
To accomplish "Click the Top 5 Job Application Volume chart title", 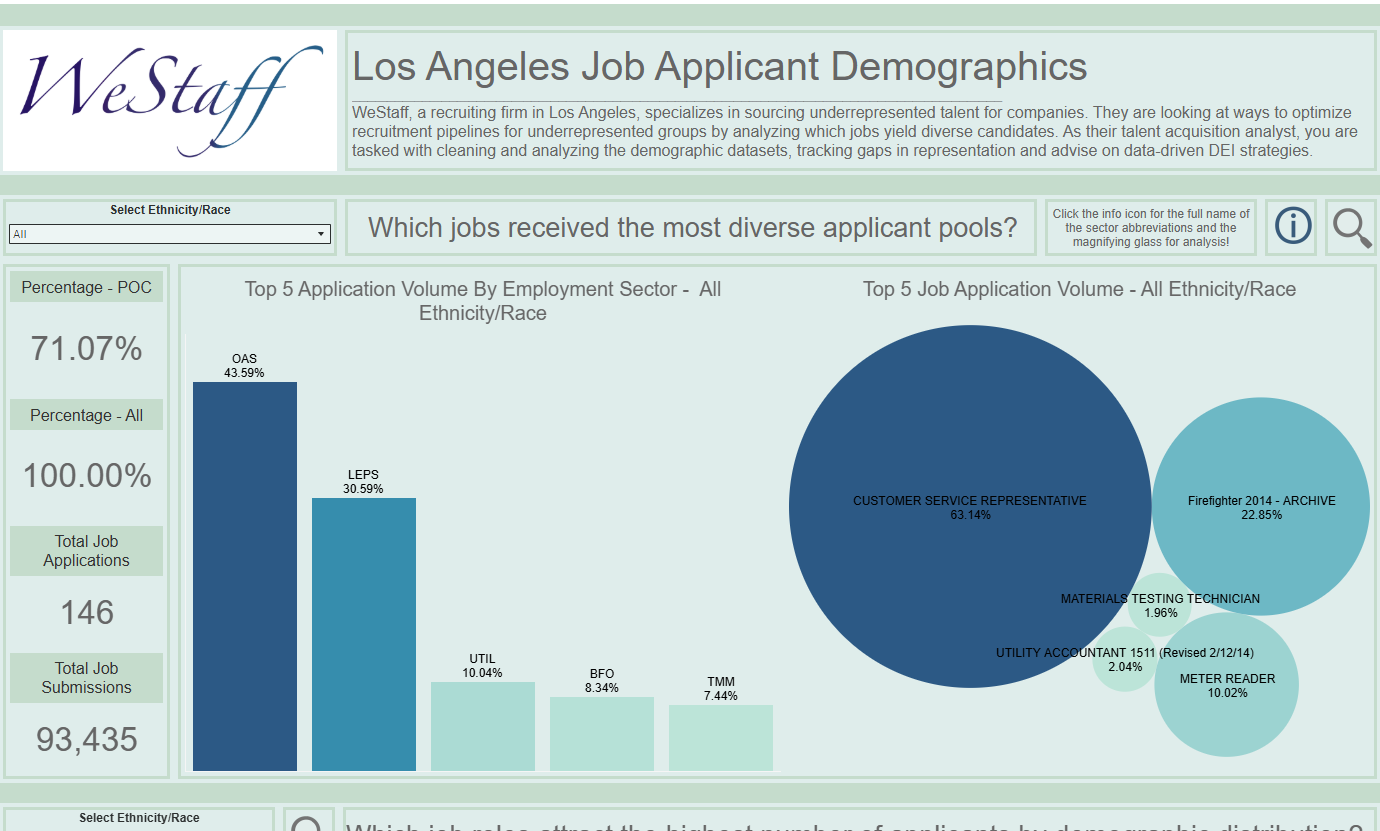I will point(1079,290).
